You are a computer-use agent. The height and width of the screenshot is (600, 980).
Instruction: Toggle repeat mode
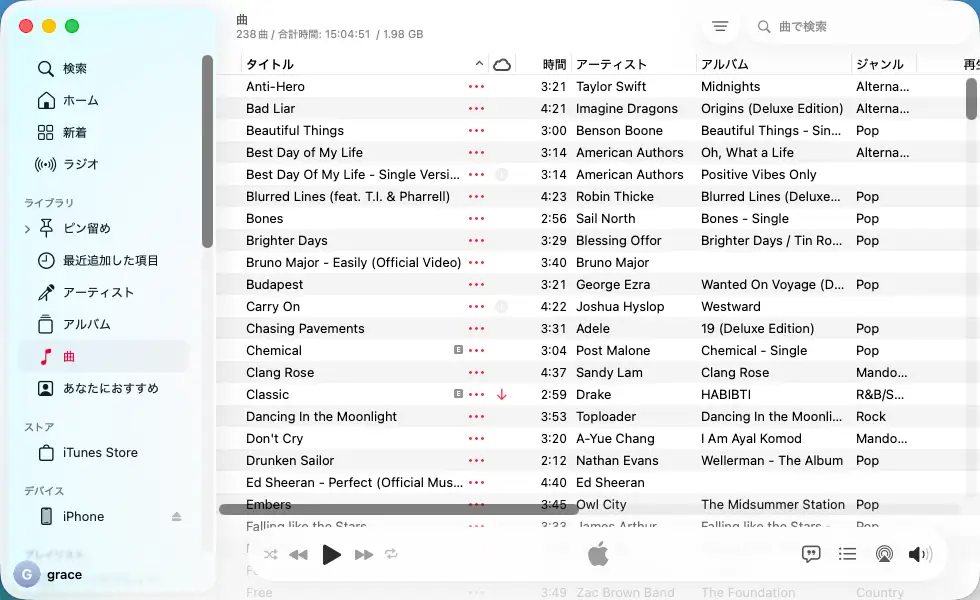(x=391, y=554)
